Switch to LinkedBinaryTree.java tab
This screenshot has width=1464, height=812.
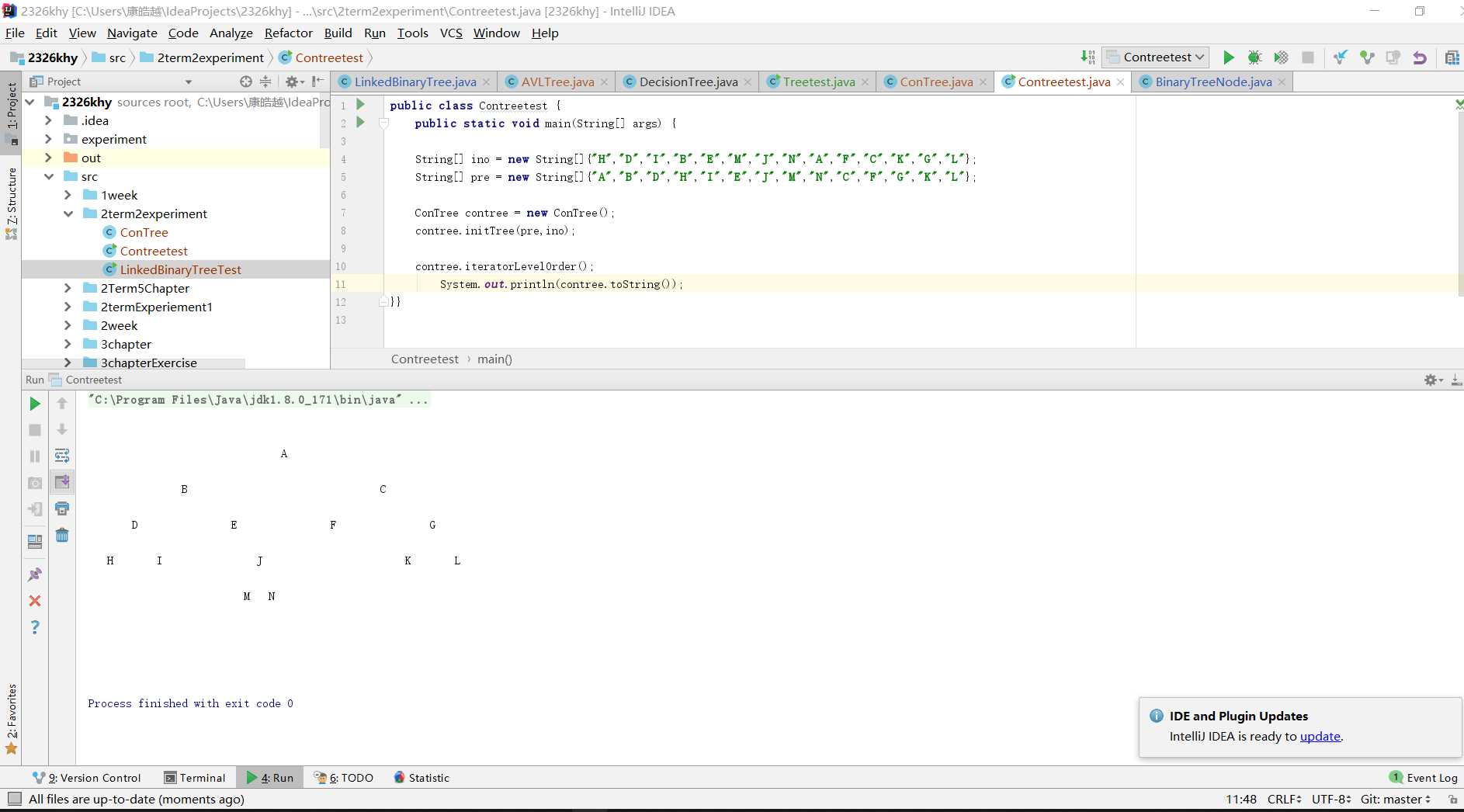point(415,82)
